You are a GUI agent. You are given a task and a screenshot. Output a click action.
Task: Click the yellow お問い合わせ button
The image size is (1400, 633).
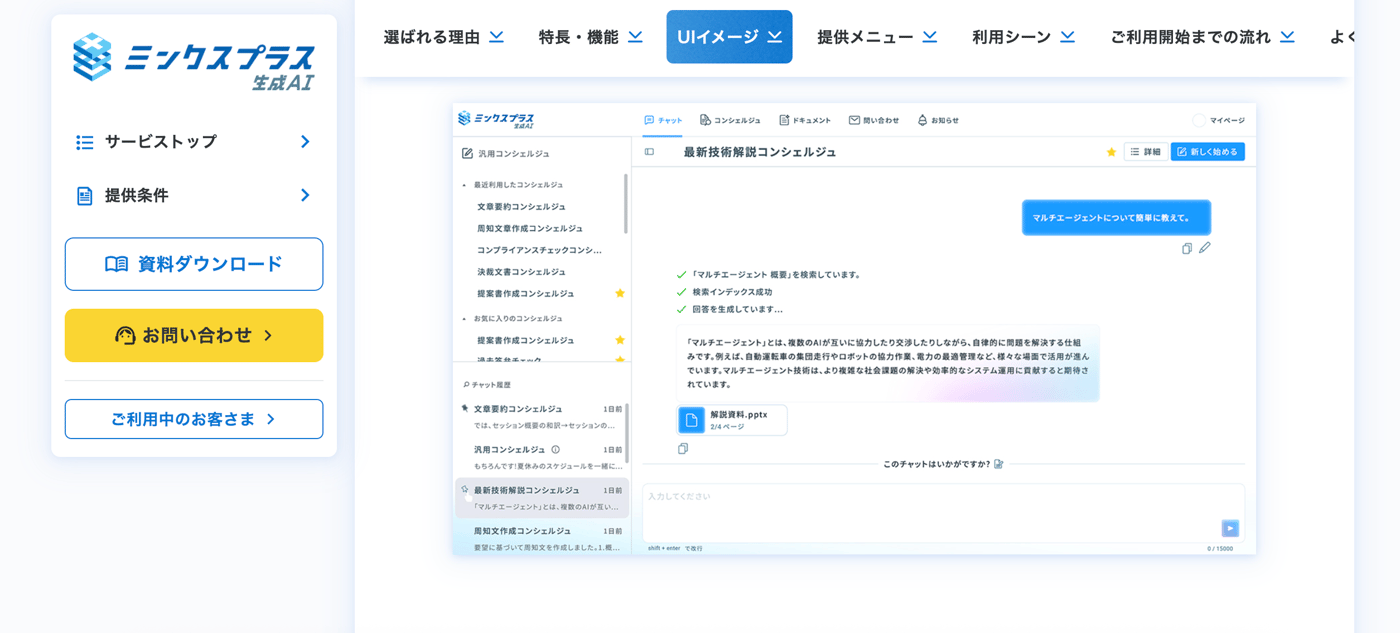194,335
